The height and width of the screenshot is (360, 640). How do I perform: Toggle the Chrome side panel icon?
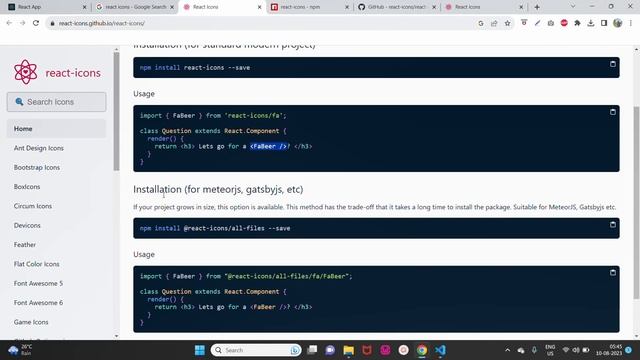[x=604, y=23]
